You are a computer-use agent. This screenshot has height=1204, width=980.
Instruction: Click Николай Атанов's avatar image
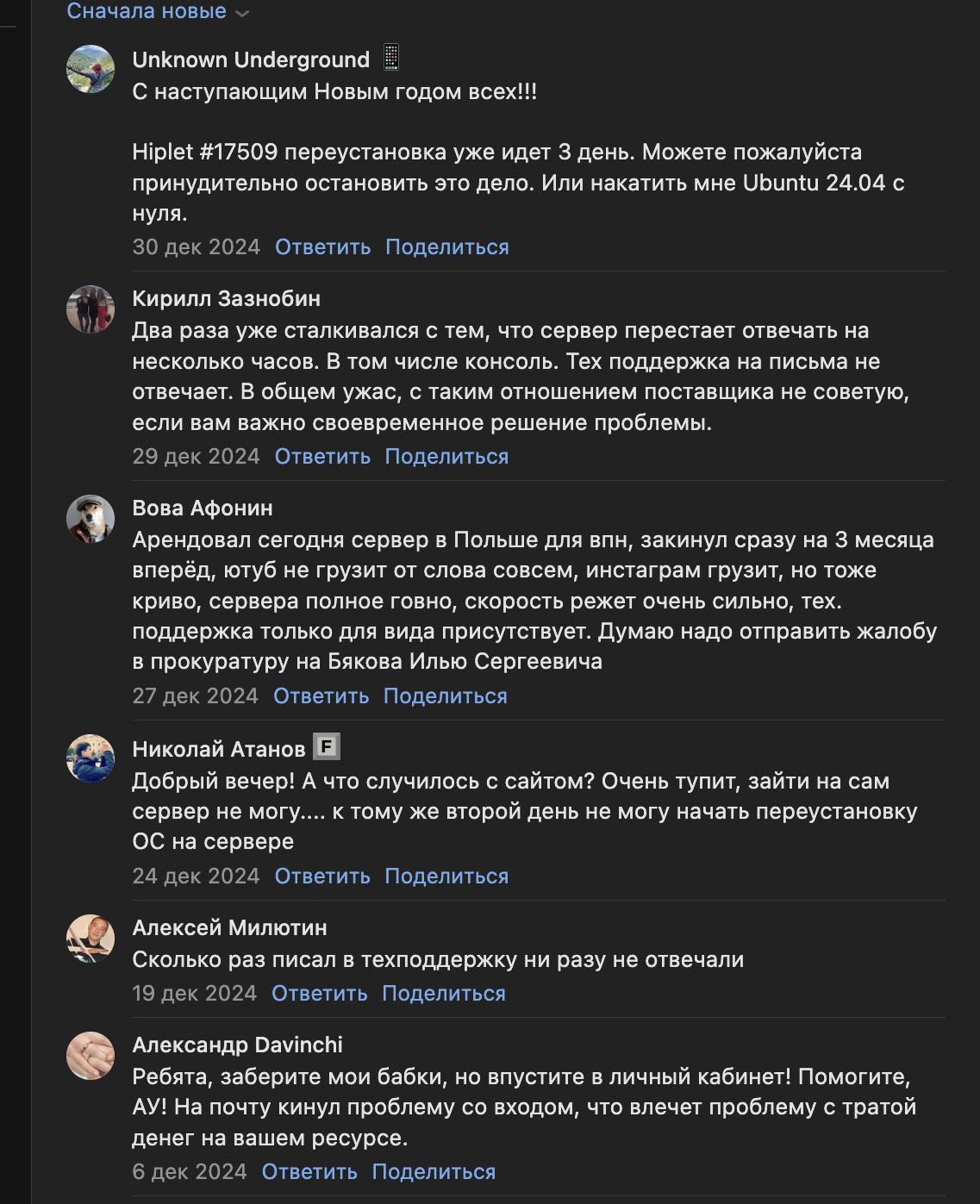[91, 758]
